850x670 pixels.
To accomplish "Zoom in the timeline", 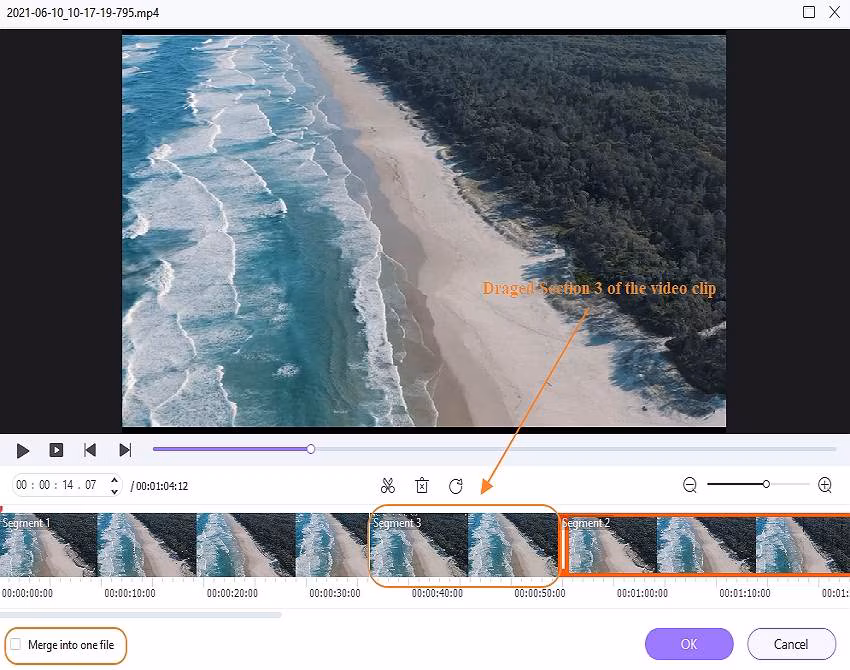I will (825, 485).
